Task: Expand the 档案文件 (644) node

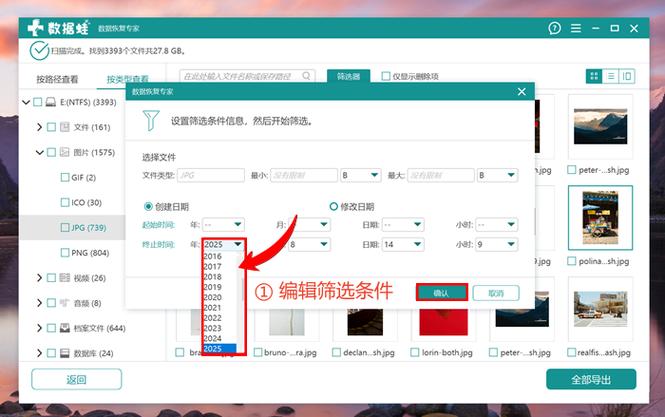Action: coord(39,328)
